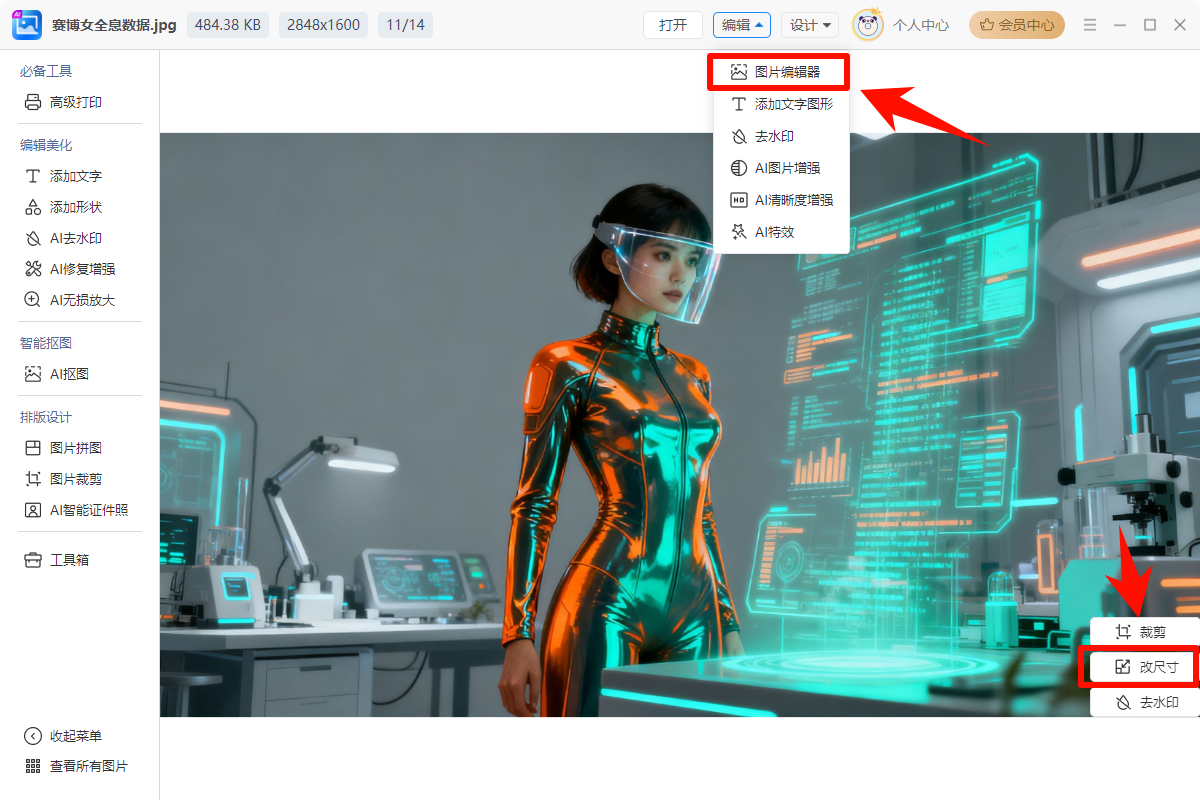Expand the Edit (编辑) dropdown
This screenshot has height=800, width=1200.
click(741, 25)
